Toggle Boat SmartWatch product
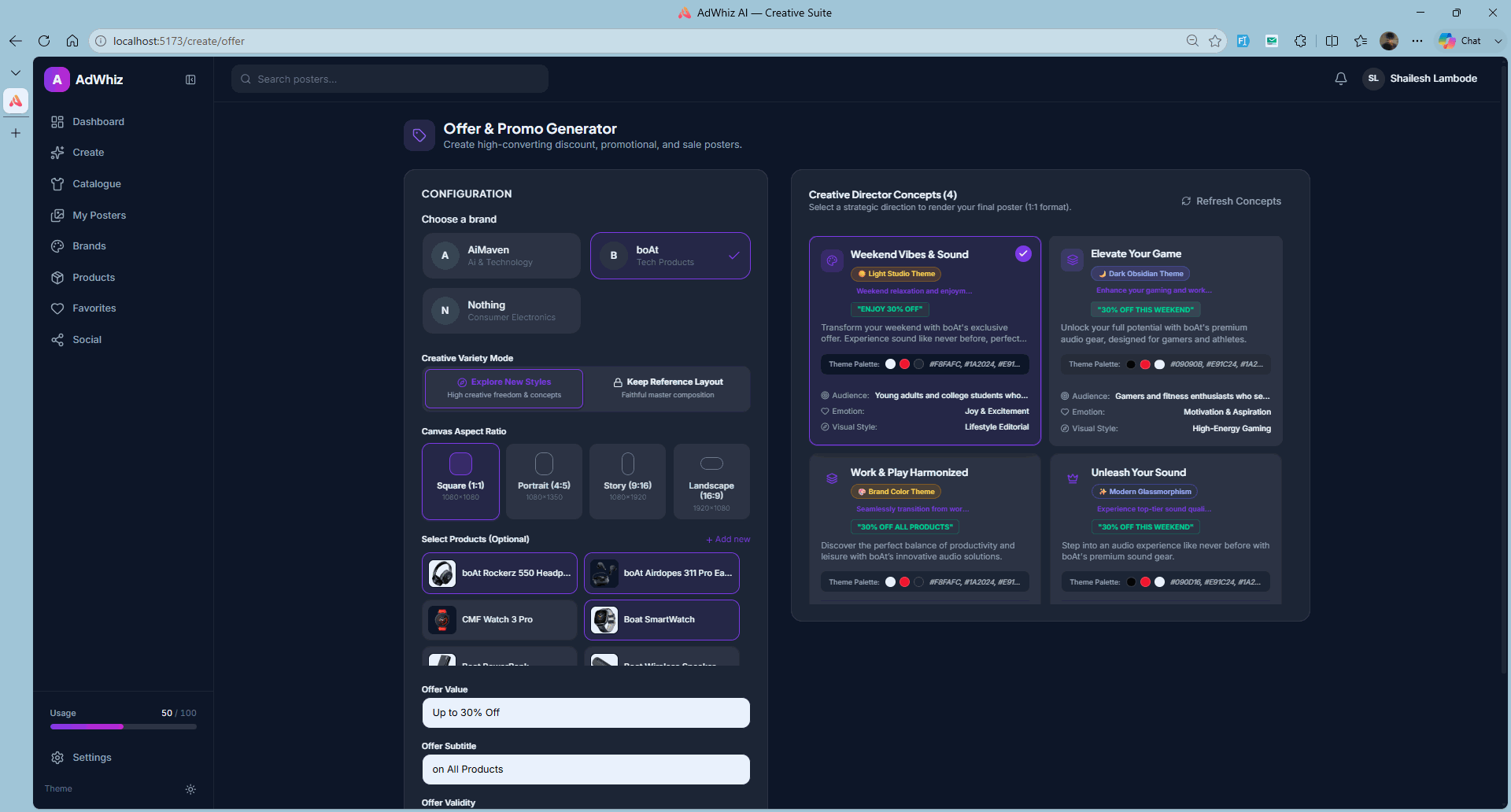1511x812 pixels. [662, 620]
